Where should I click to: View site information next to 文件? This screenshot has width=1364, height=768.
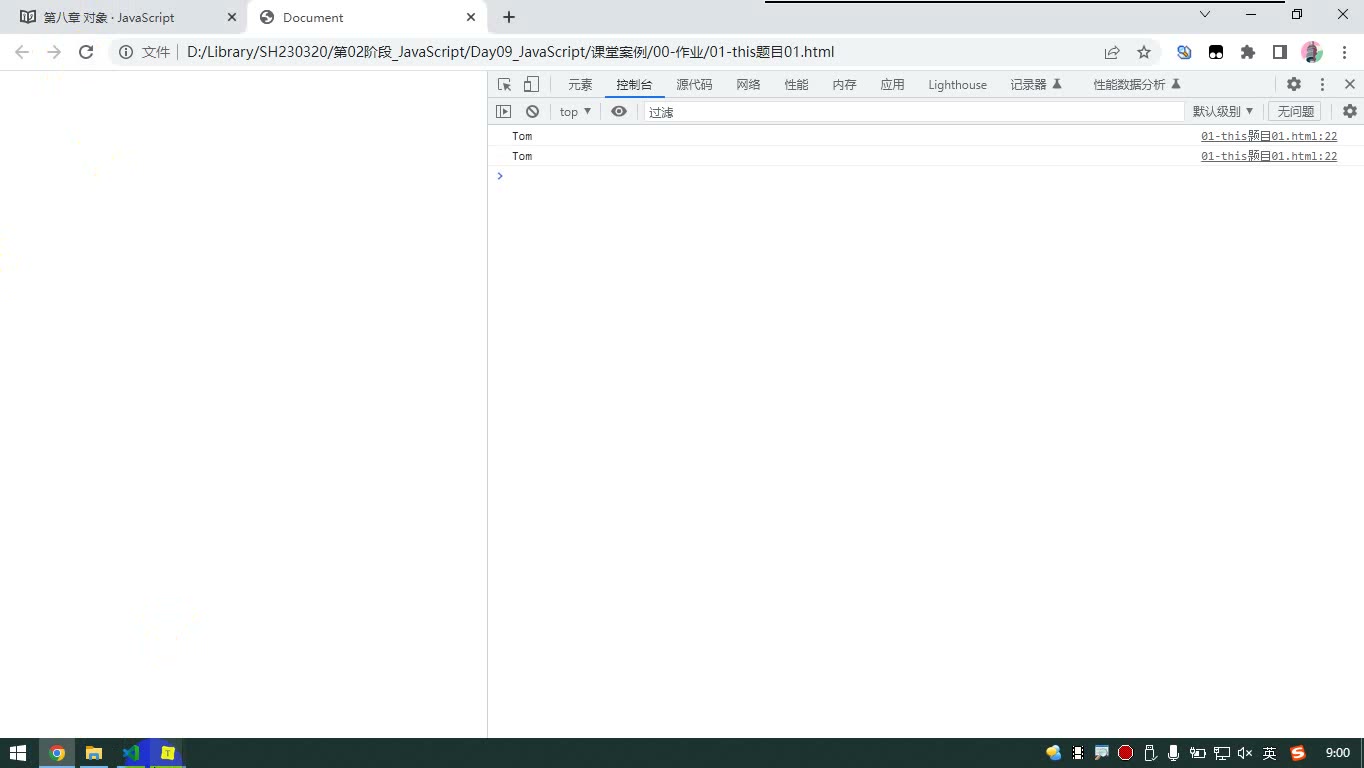coord(126,52)
